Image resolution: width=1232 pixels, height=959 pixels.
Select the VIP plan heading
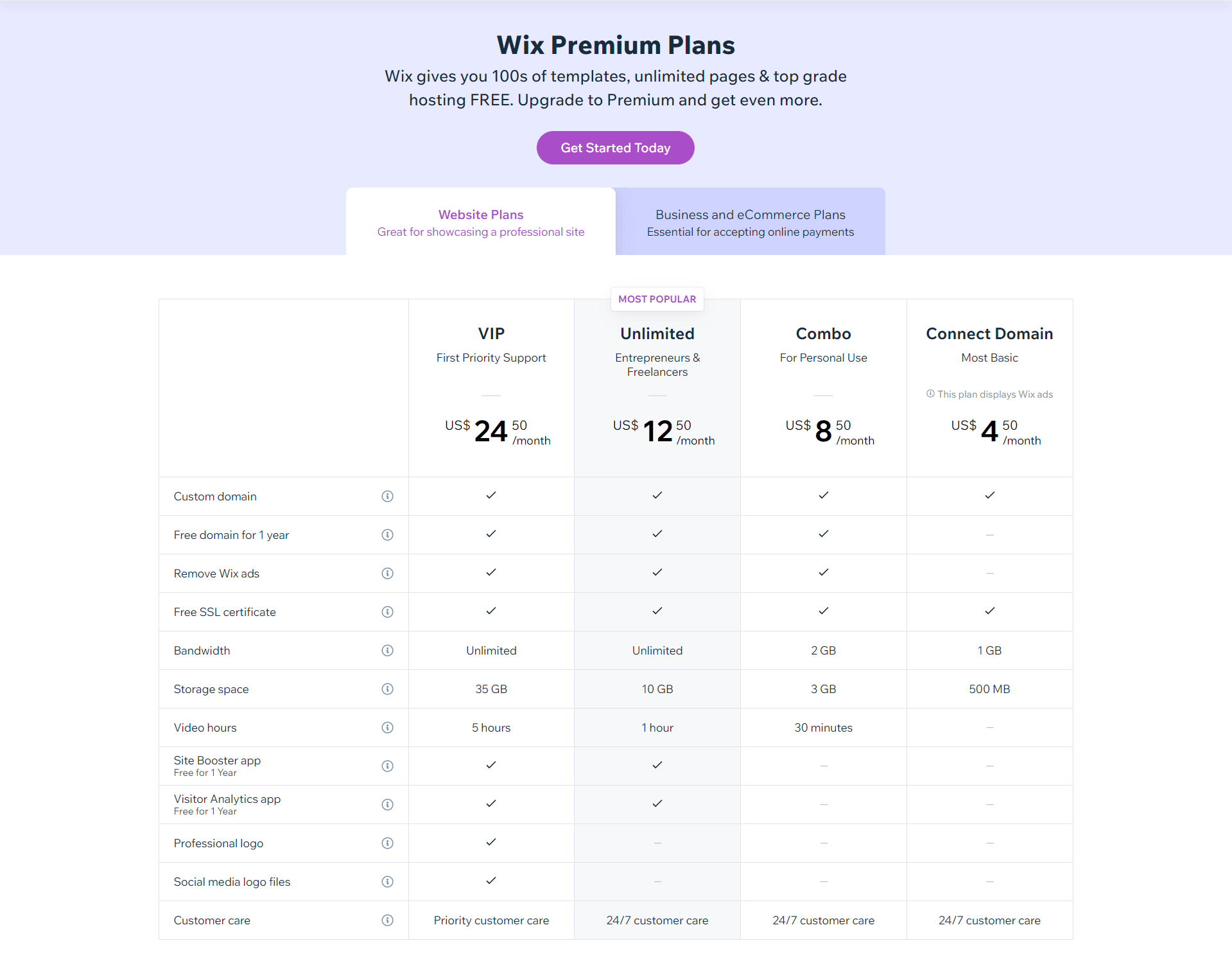491,334
